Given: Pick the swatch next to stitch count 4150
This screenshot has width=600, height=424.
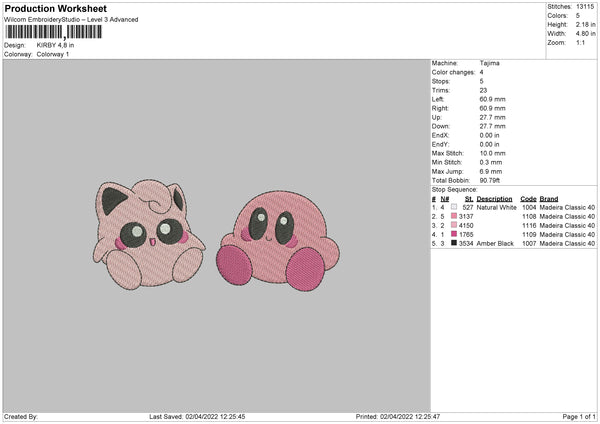Looking at the screenshot, I should tap(456, 225).
